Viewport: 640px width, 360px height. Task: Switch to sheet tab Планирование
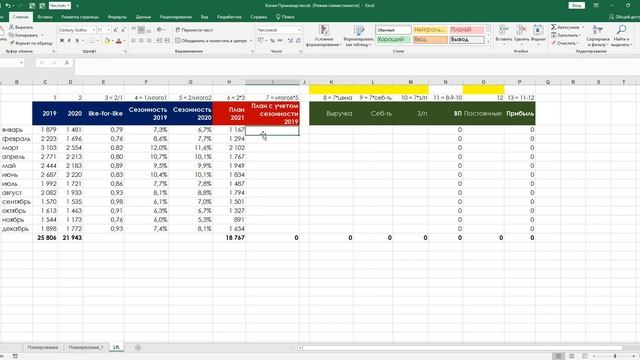pos(43,347)
